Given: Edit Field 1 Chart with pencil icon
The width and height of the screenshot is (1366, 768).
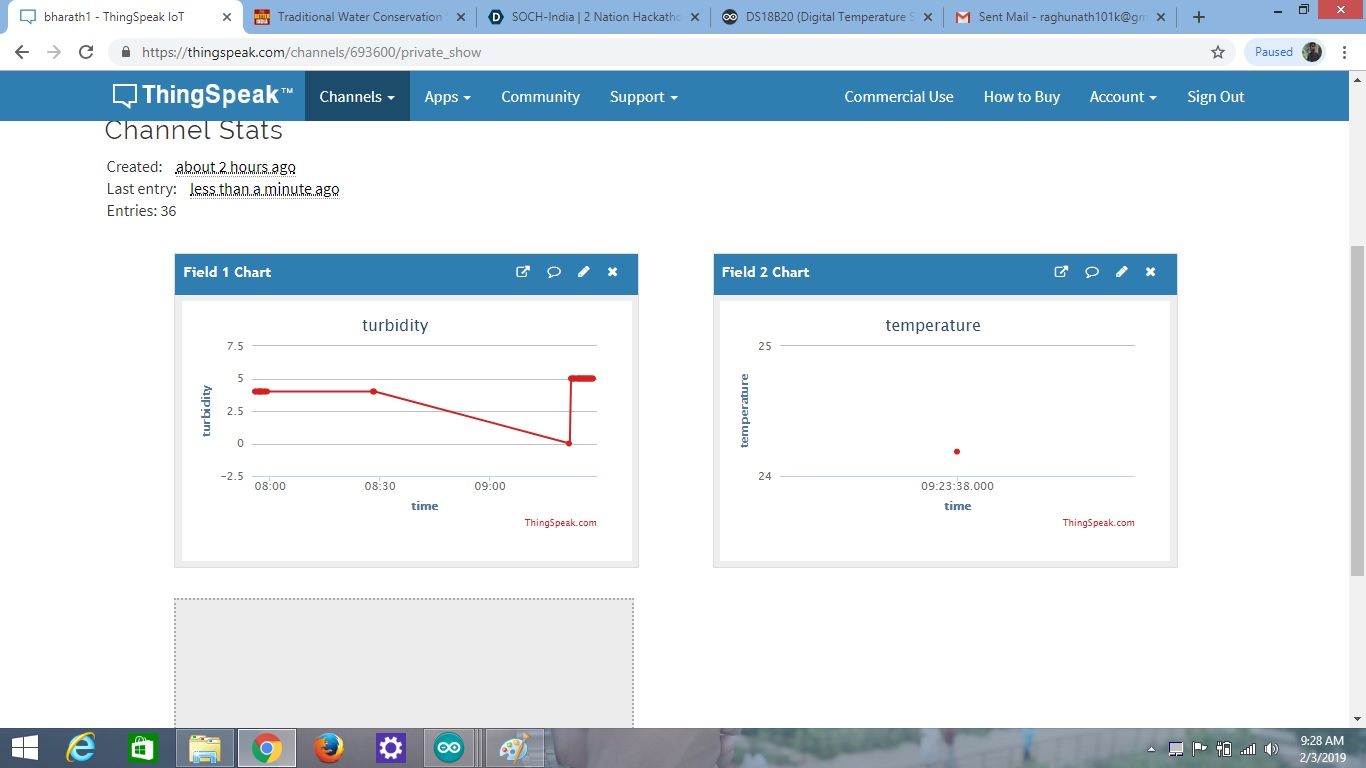Looking at the screenshot, I should pos(584,272).
